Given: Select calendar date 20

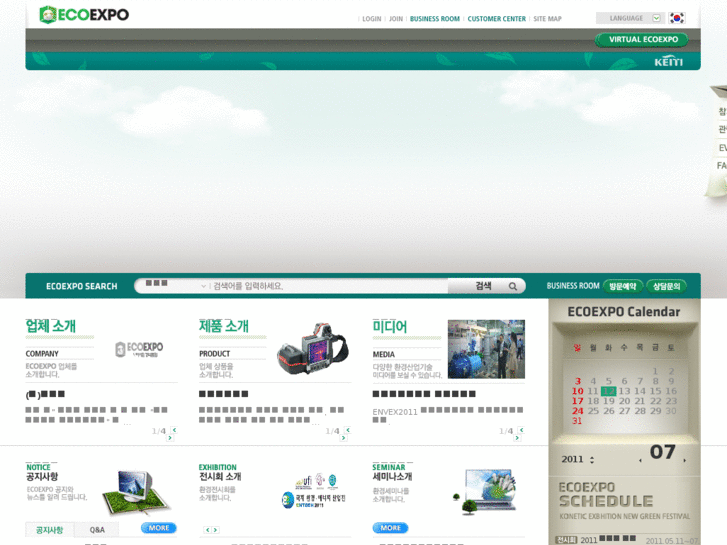Looking at the screenshot, I should click(x=624, y=401).
